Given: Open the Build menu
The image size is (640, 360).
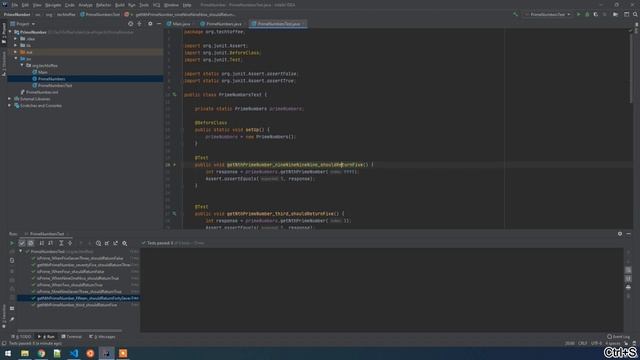Looking at the screenshot, I should [x=120, y=5].
